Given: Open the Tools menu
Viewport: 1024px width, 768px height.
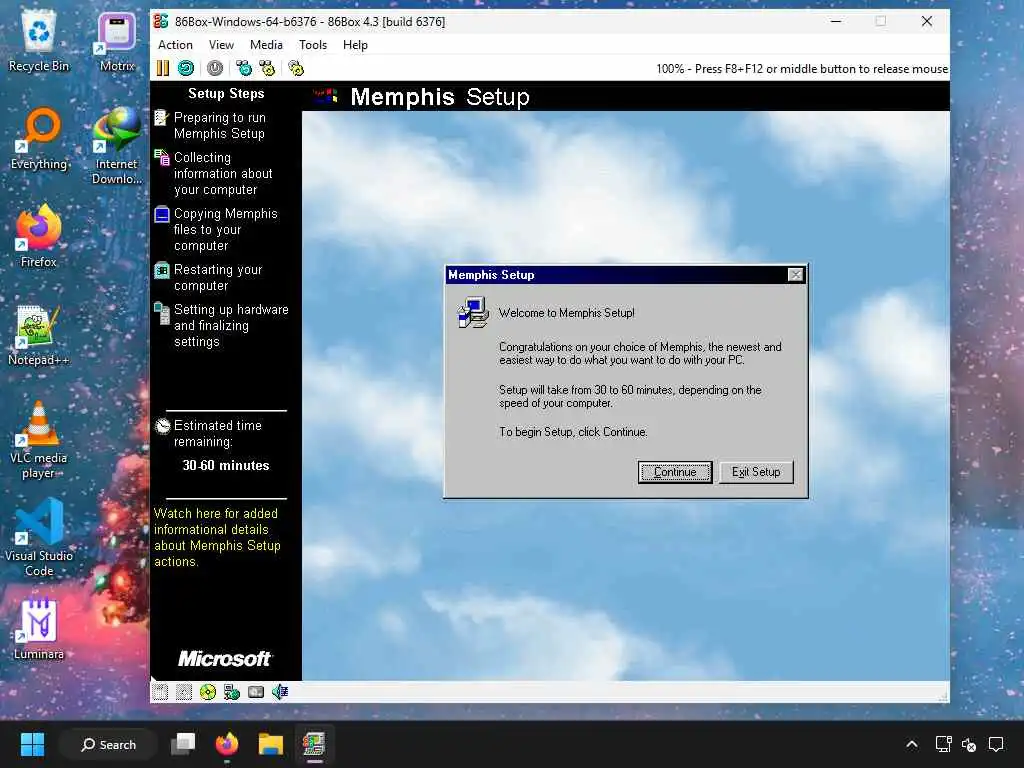Looking at the screenshot, I should tap(313, 45).
